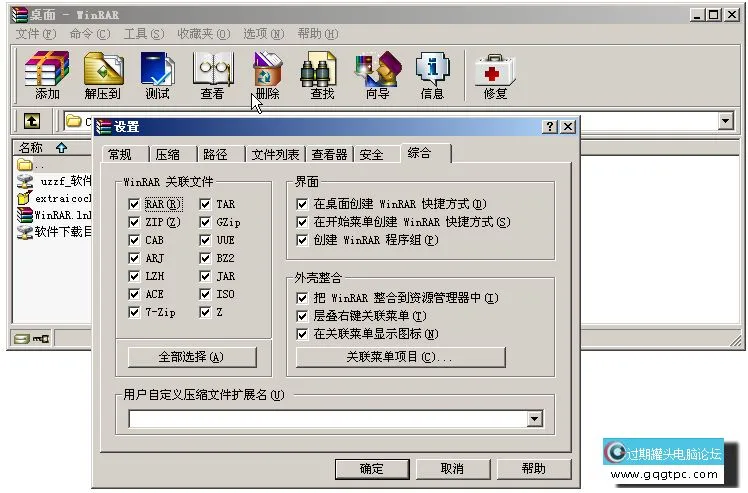Open the 文件(F) menu

pos(36,34)
